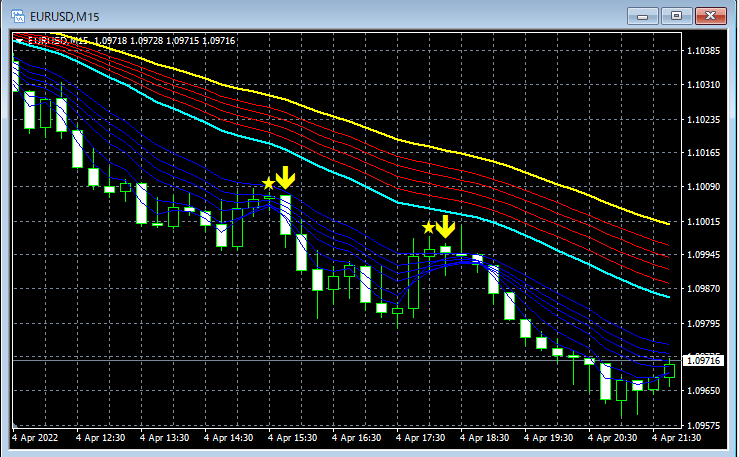Viewport: 739px width, 457px height.
Task: Click the time label 4 Apr 13:30
Action: pyautogui.click(x=164, y=438)
